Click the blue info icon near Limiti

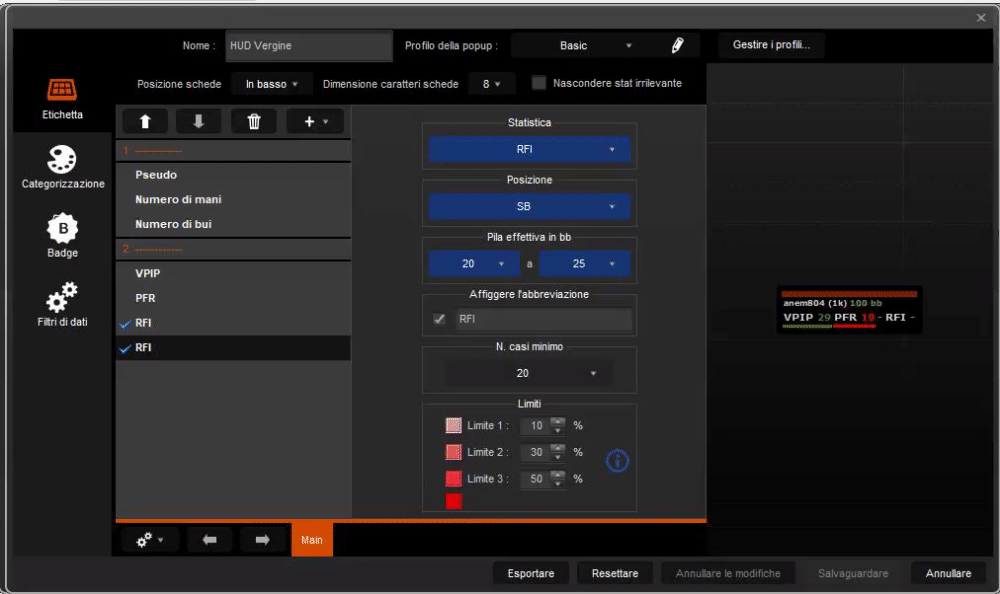[617, 461]
